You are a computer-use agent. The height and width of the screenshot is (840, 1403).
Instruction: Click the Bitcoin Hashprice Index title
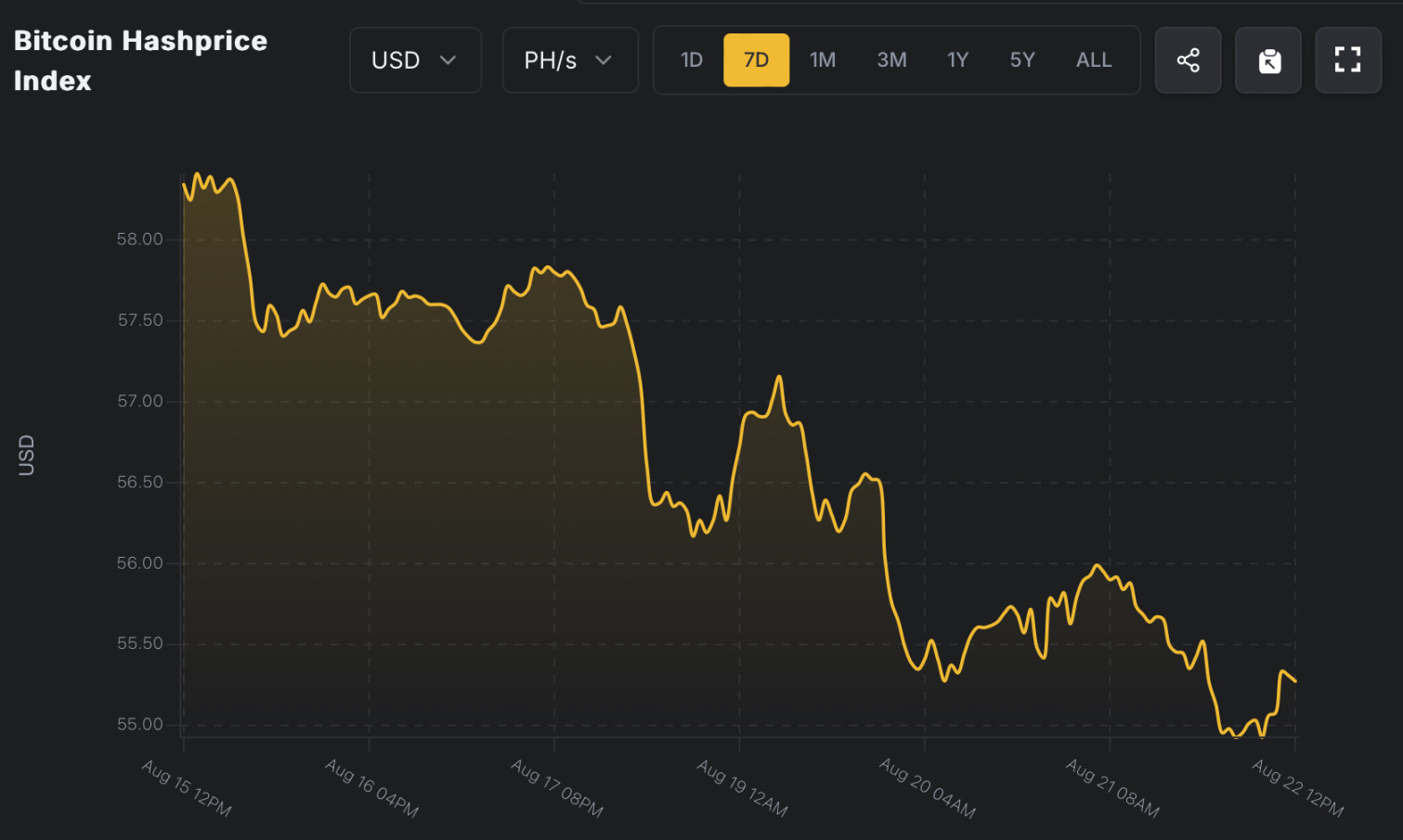click(140, 60)
